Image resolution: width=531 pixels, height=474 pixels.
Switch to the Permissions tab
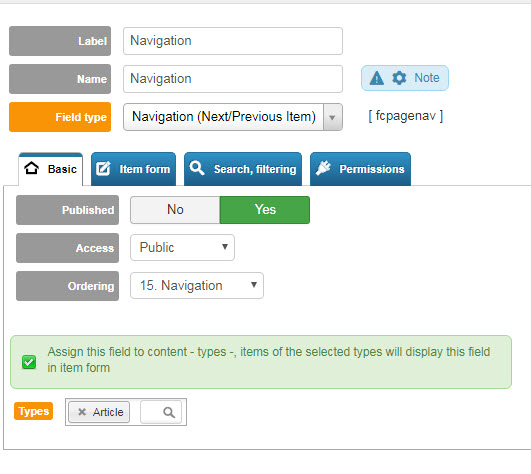pos(360,169)
